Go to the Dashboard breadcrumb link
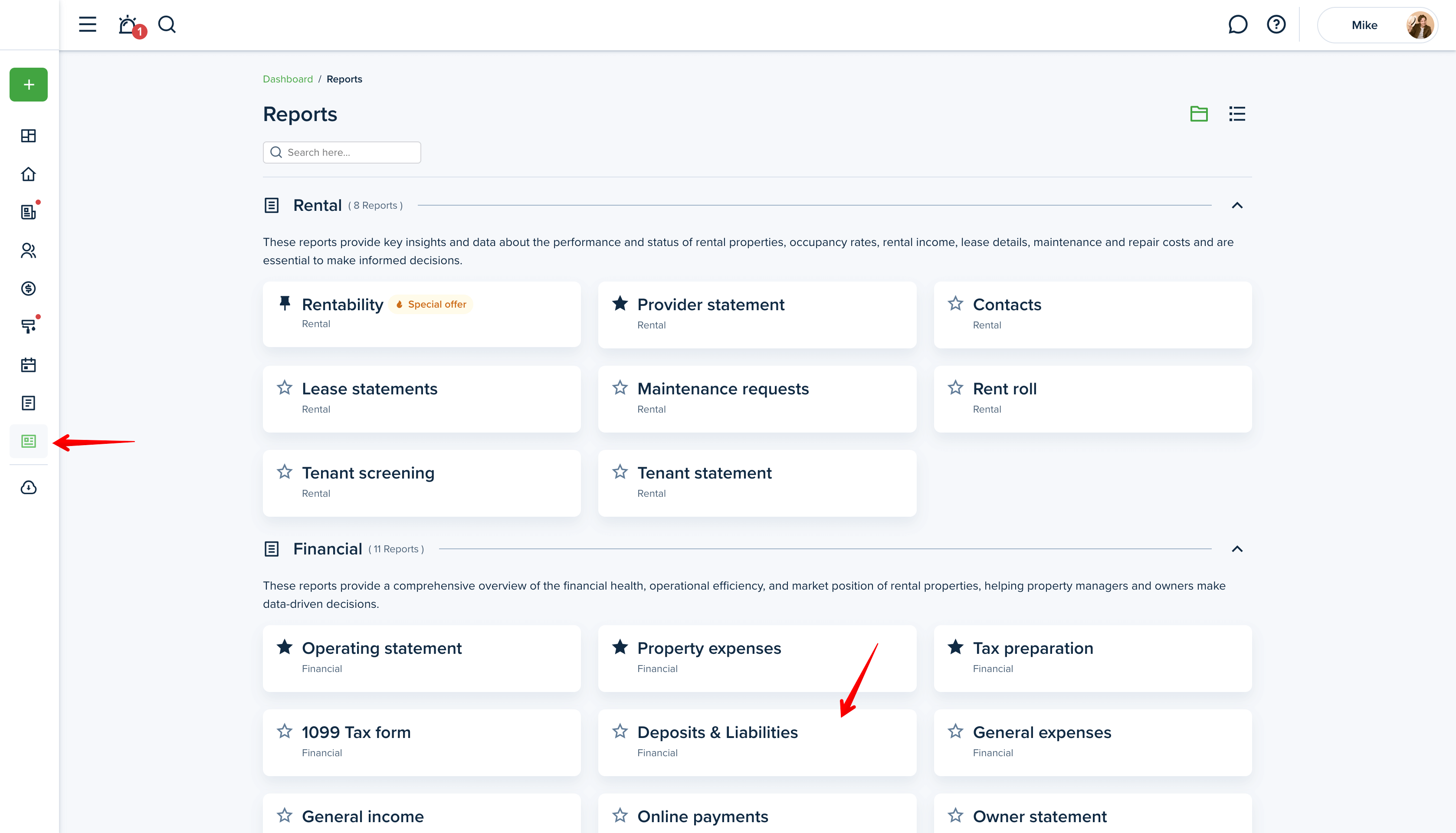1456x833 pixels. (288, 79)
